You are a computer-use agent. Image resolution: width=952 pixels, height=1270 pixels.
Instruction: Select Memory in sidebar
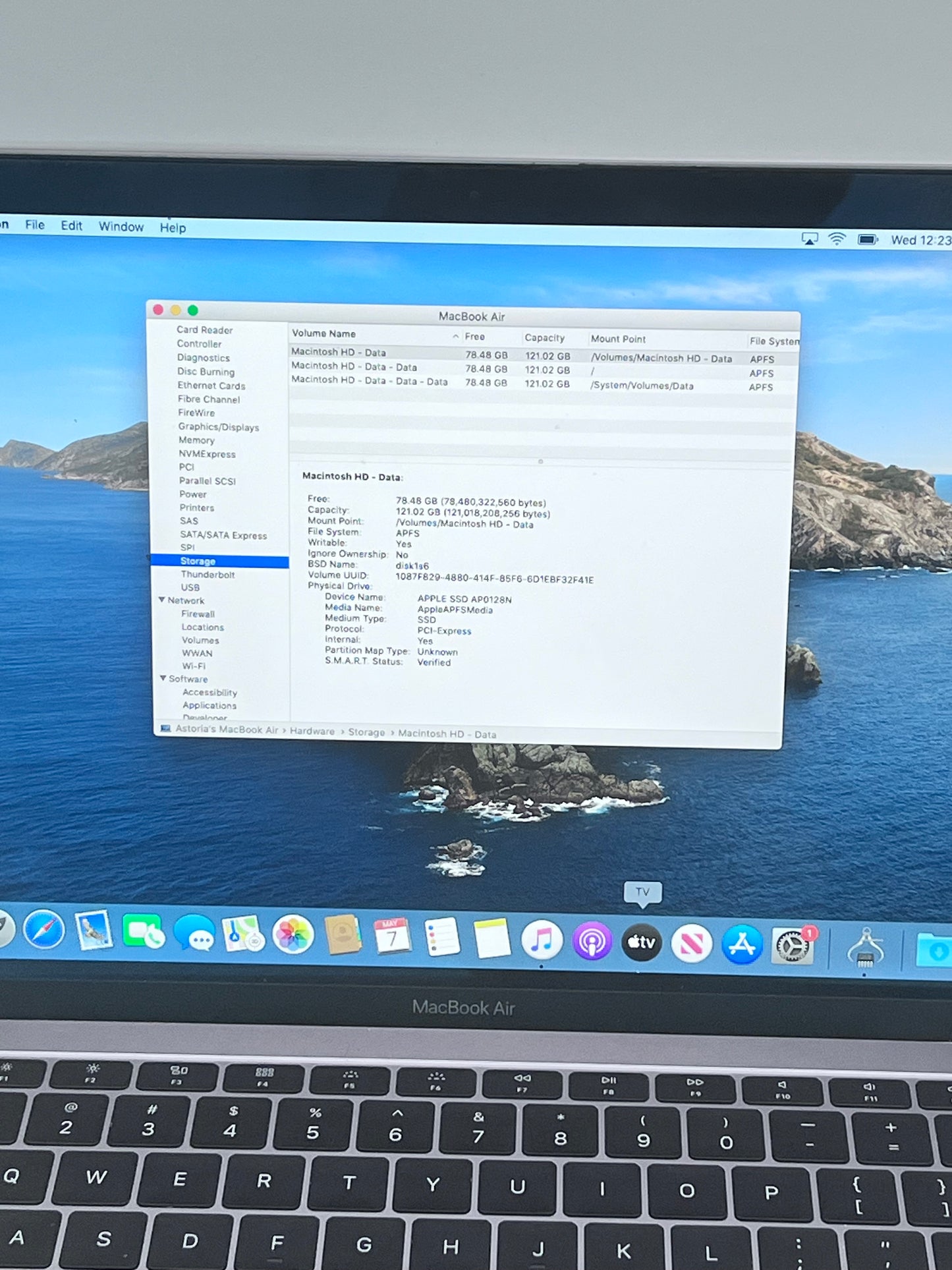pos(196,440)
